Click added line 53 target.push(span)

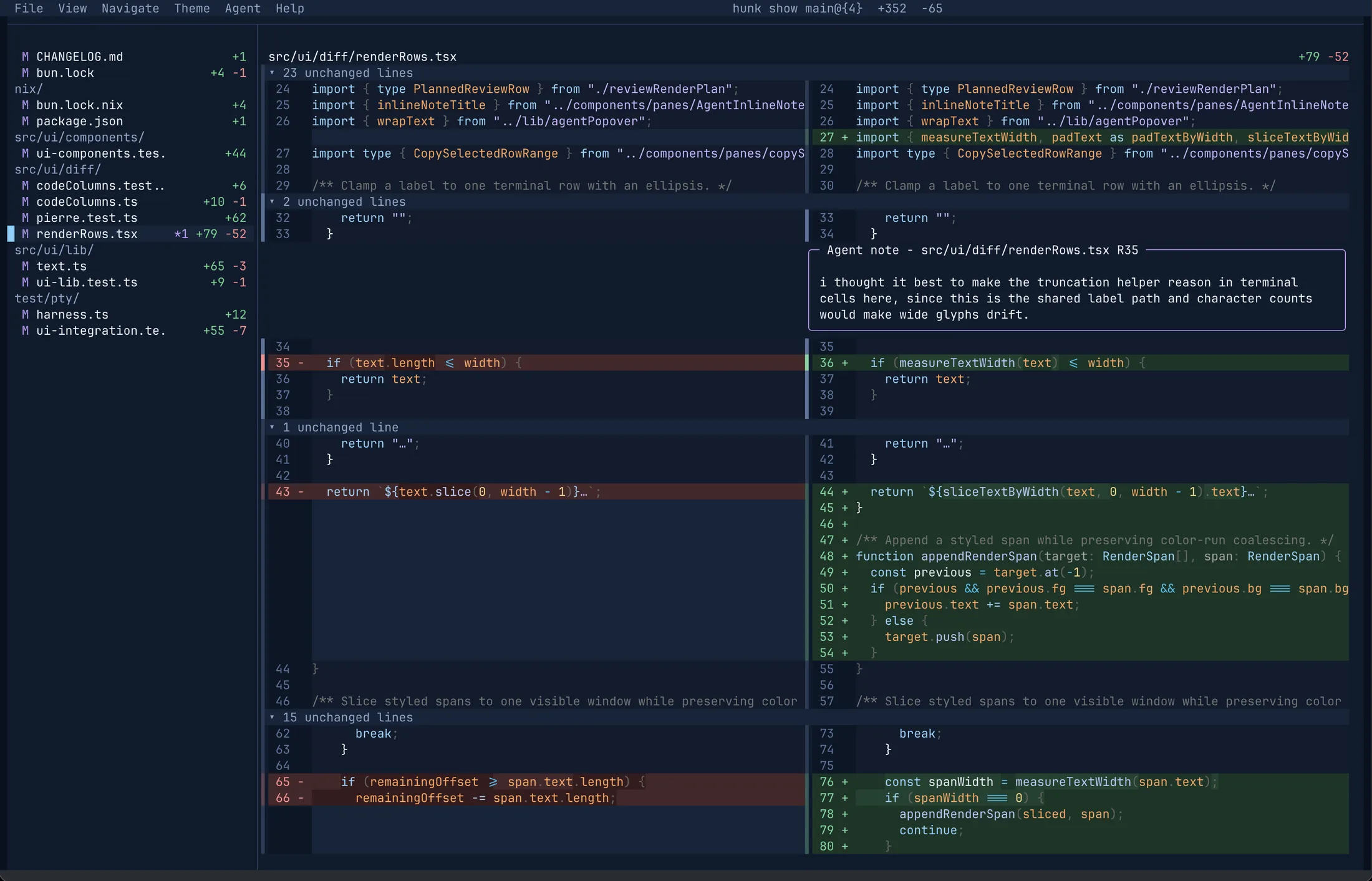pyautogui.click(x=1080, y=637)
